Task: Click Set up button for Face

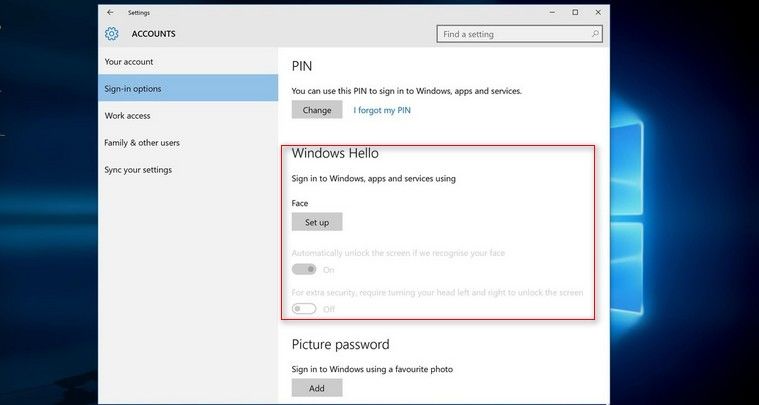Action: click(x=317, y=222)
